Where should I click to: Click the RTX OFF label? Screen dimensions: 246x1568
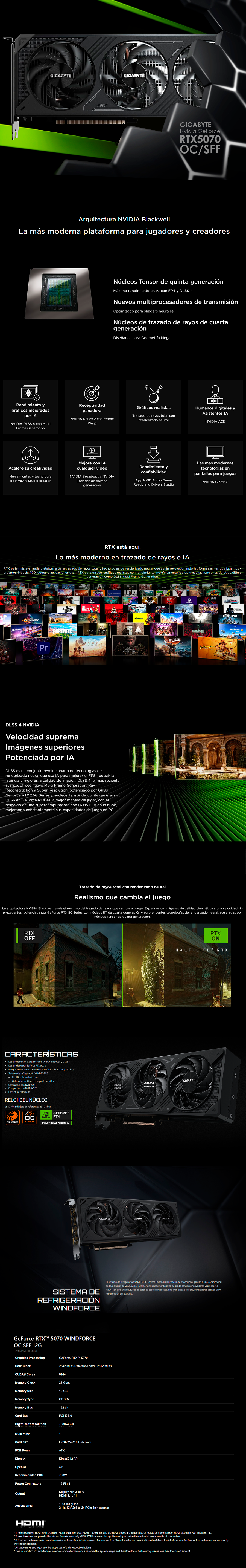tap(29, 935)
